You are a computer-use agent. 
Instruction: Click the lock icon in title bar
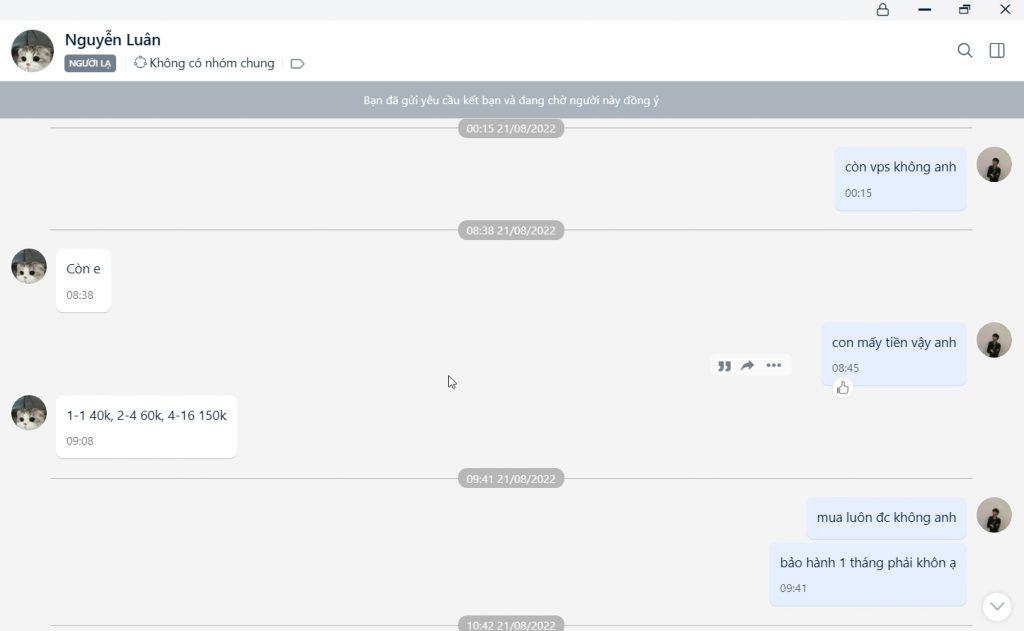pos(883,10)
